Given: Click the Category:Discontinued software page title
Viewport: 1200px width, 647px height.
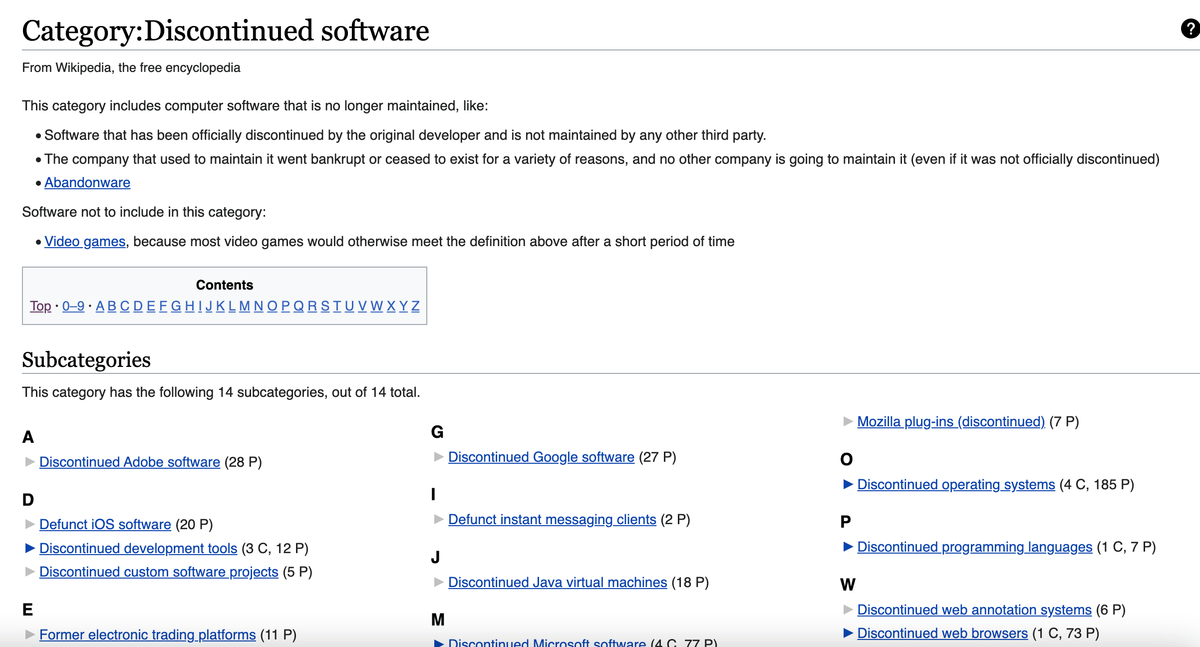Looking at the screenshot, I should click(x=226, y=30).
